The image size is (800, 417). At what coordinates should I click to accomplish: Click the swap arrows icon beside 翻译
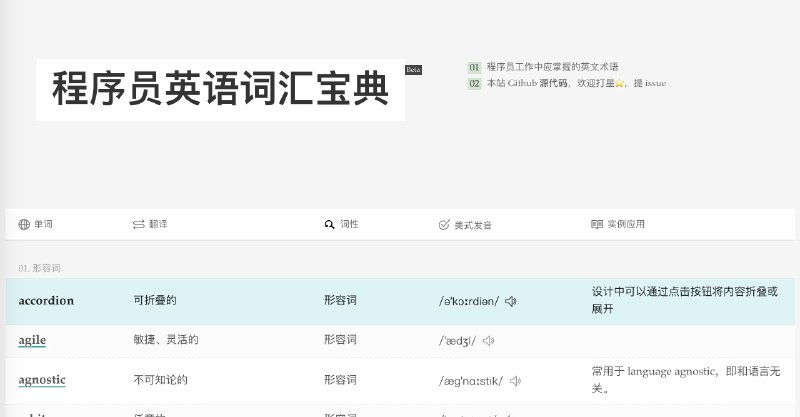click(x=139, y=225)
